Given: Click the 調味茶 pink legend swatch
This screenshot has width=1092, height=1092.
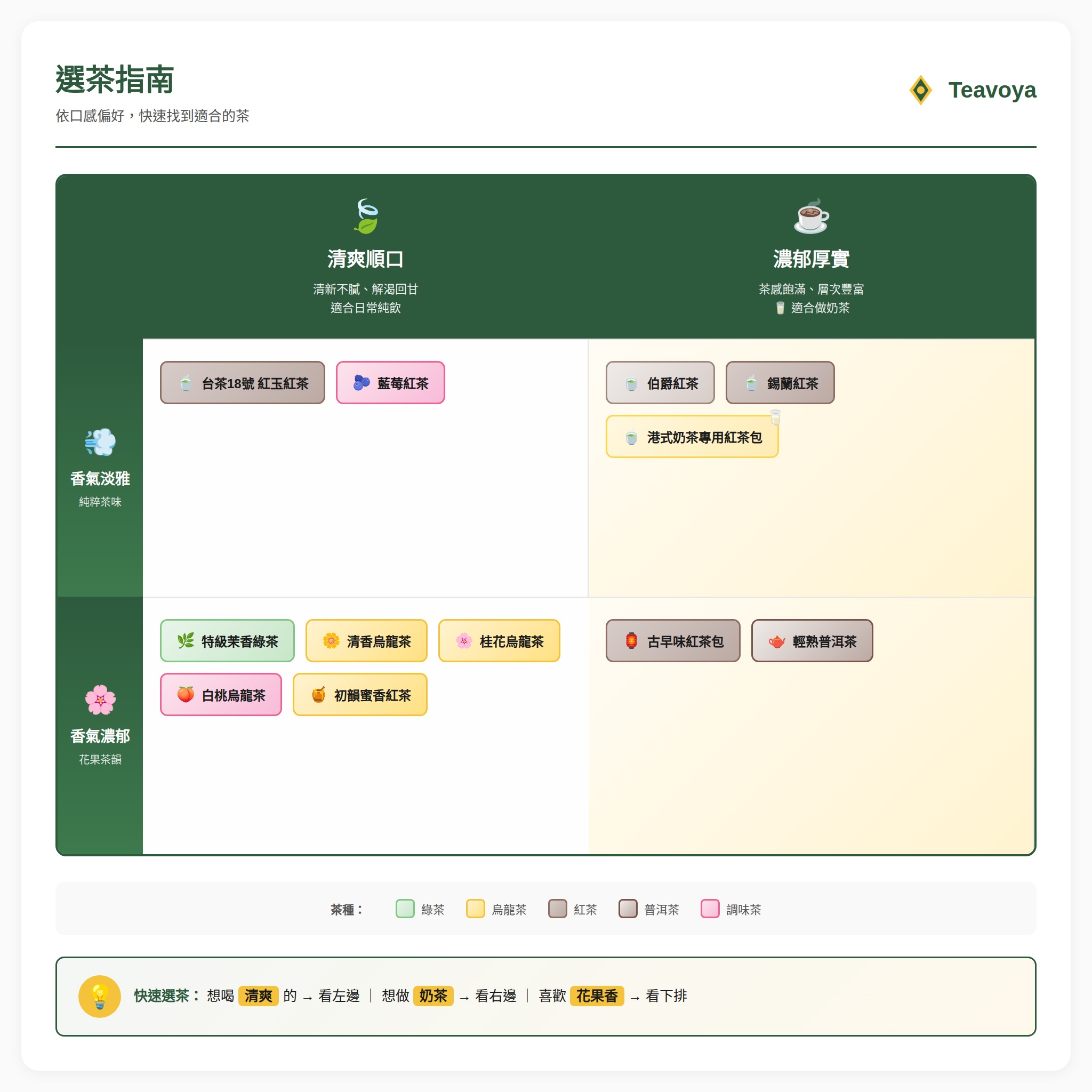Looking at the screenshot, I should pos(710,909).
